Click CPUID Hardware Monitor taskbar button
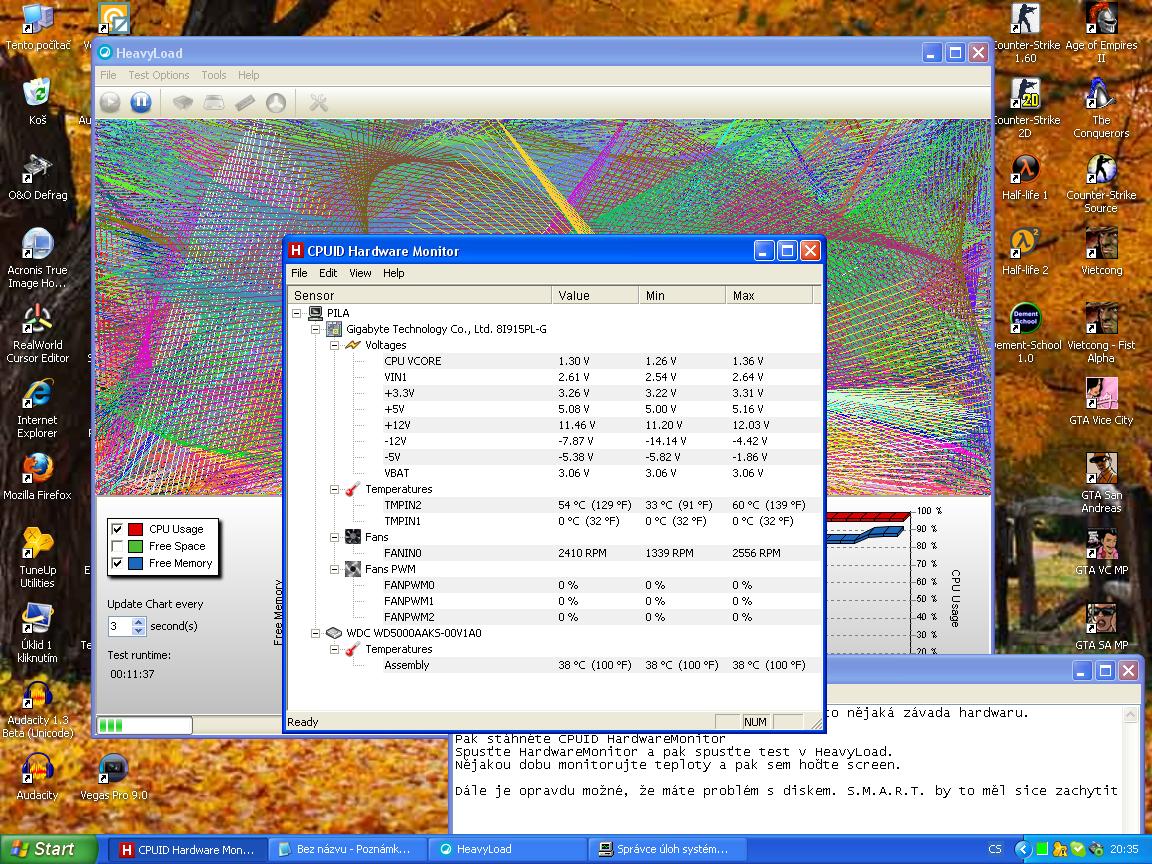The height and width of the screenshot is (864, 1152). click(x=188, y=849)
